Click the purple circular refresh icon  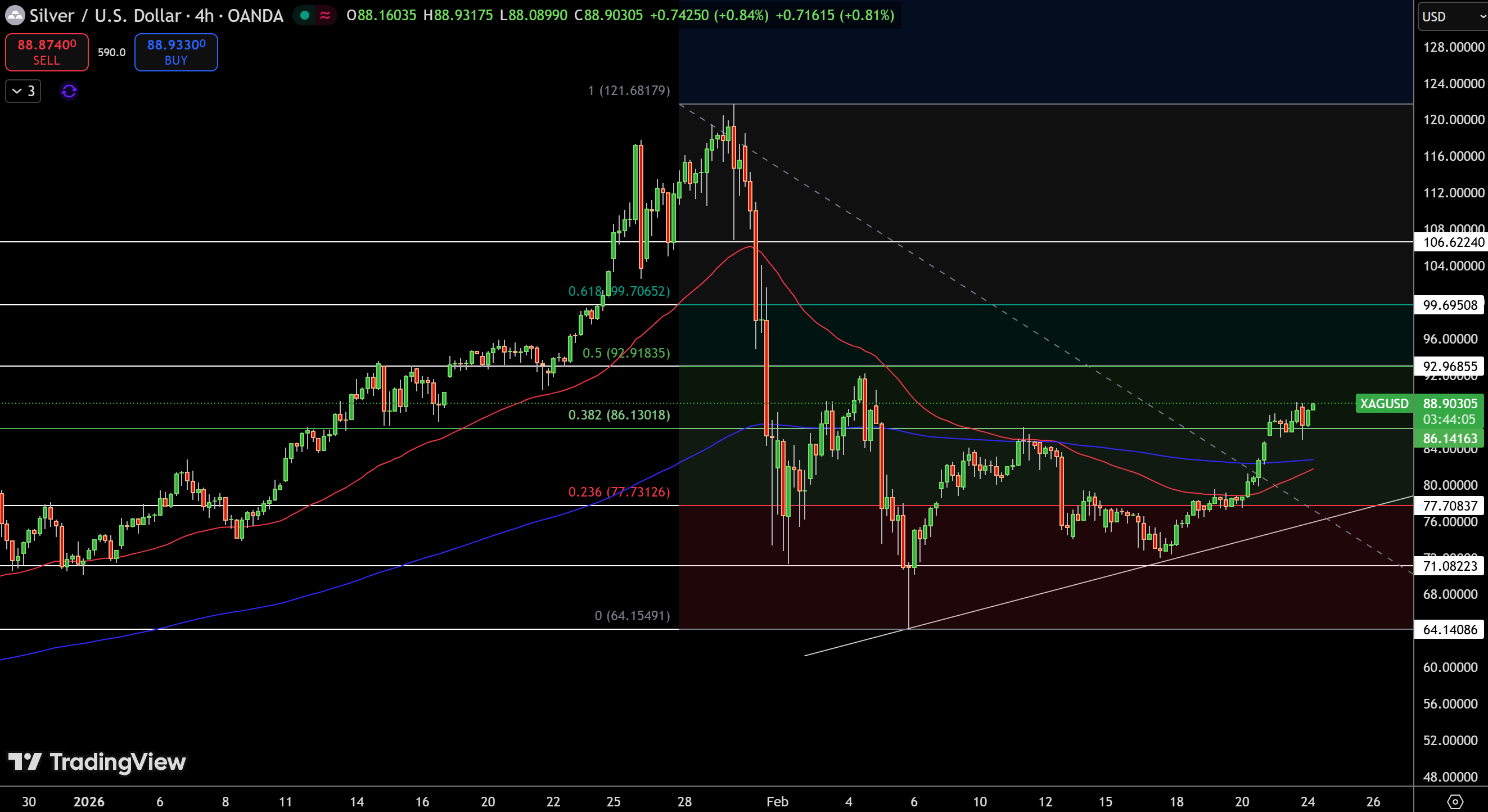pyautogui.click(x=69, y=91)
